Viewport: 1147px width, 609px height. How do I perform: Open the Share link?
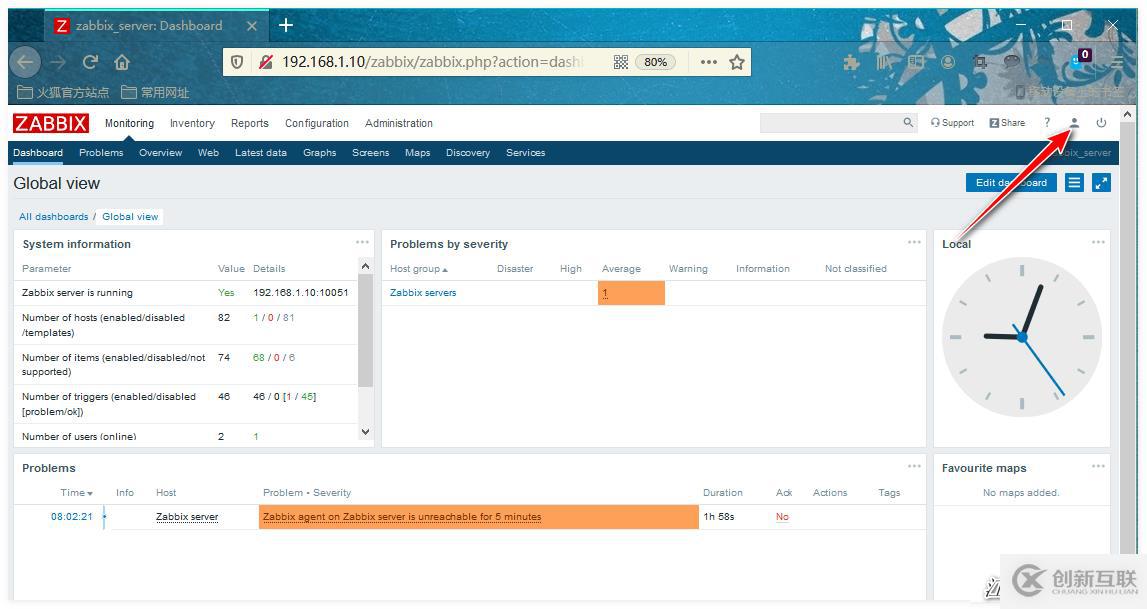1007,123
